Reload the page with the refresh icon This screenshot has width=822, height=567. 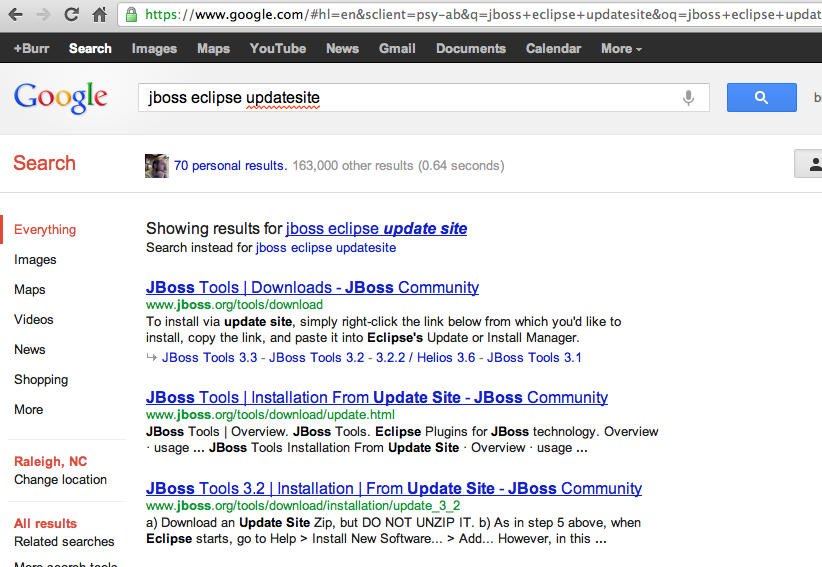72,14
